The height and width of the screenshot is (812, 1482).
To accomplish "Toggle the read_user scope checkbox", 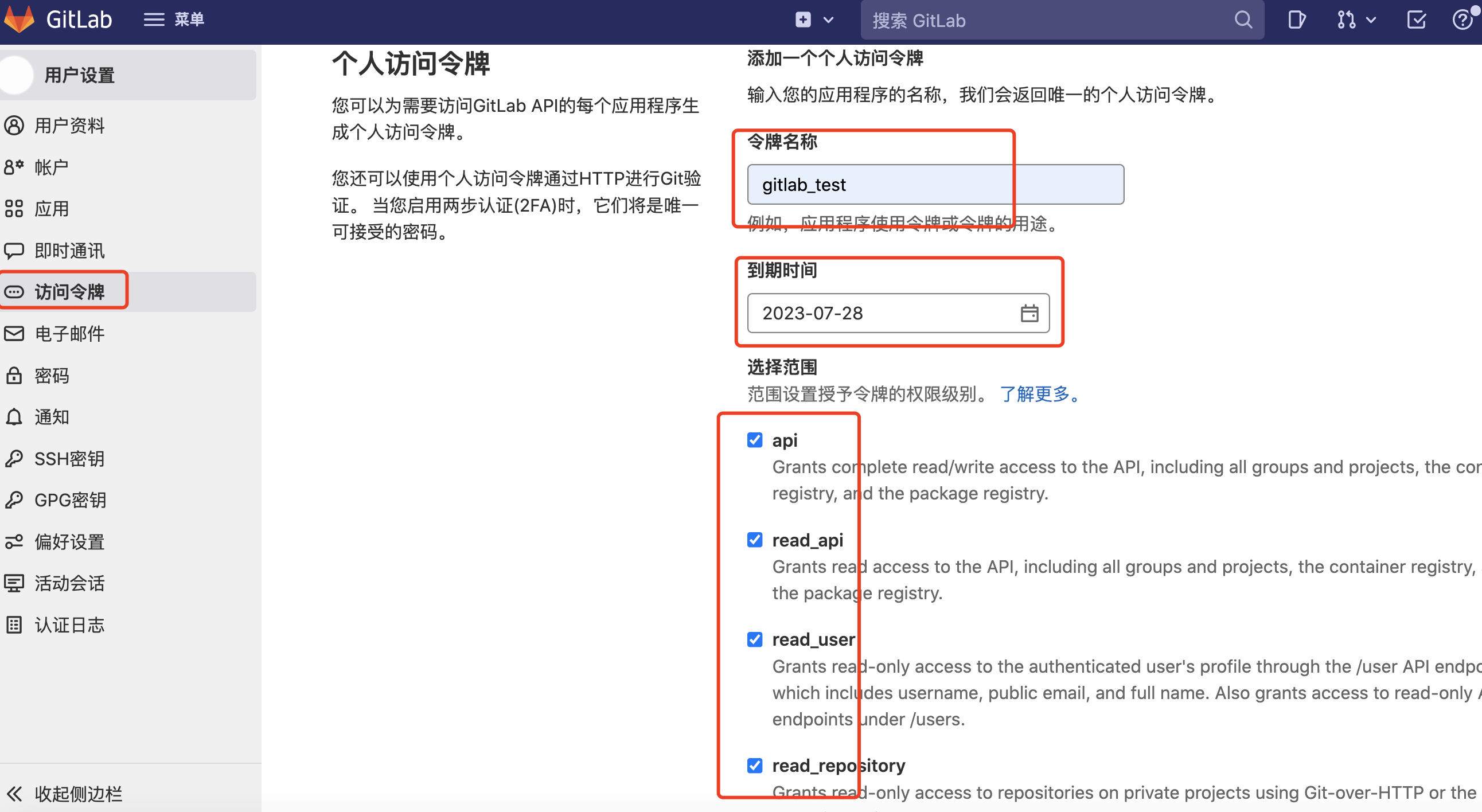I will (x=755, y=639).
